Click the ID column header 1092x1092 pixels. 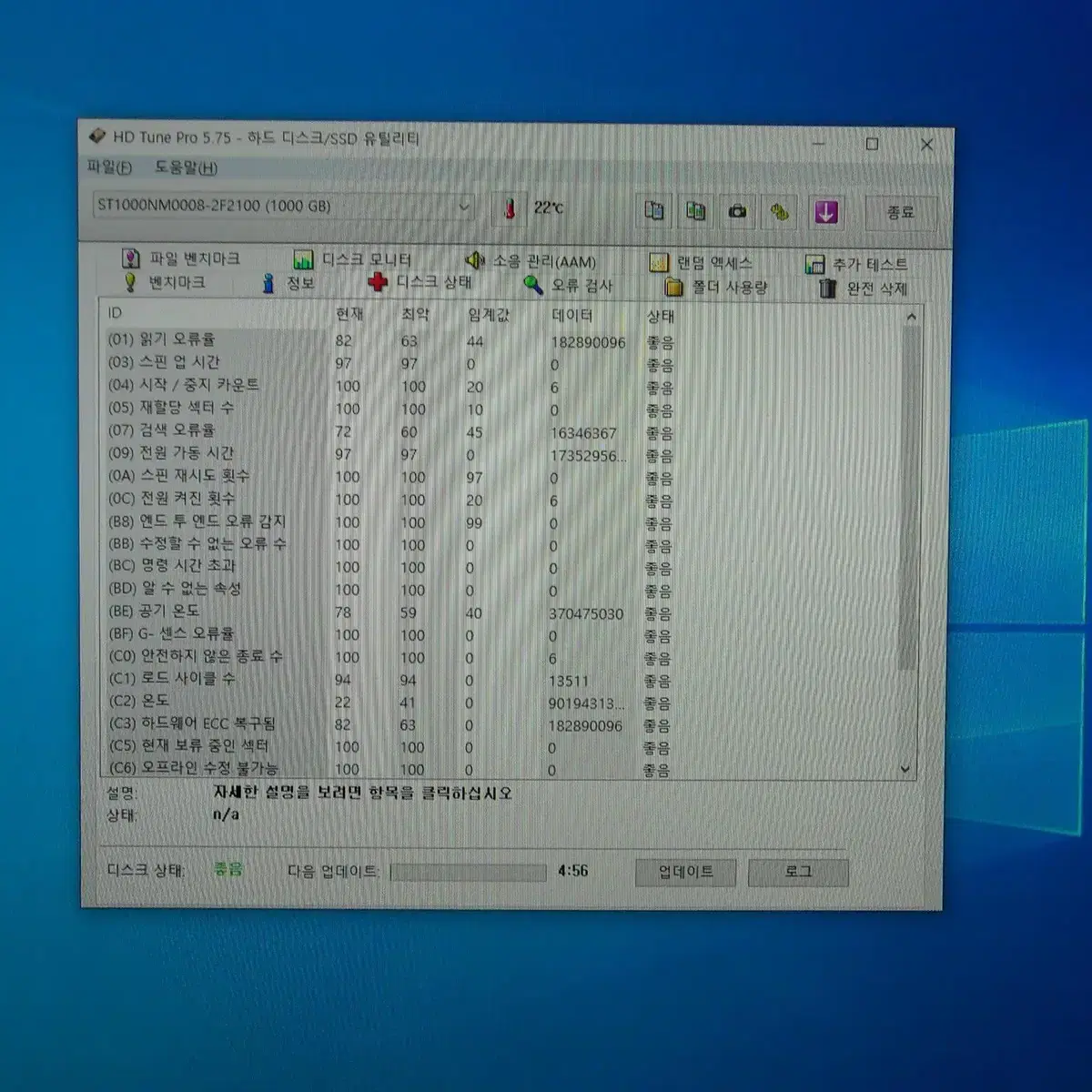(115, 312)
